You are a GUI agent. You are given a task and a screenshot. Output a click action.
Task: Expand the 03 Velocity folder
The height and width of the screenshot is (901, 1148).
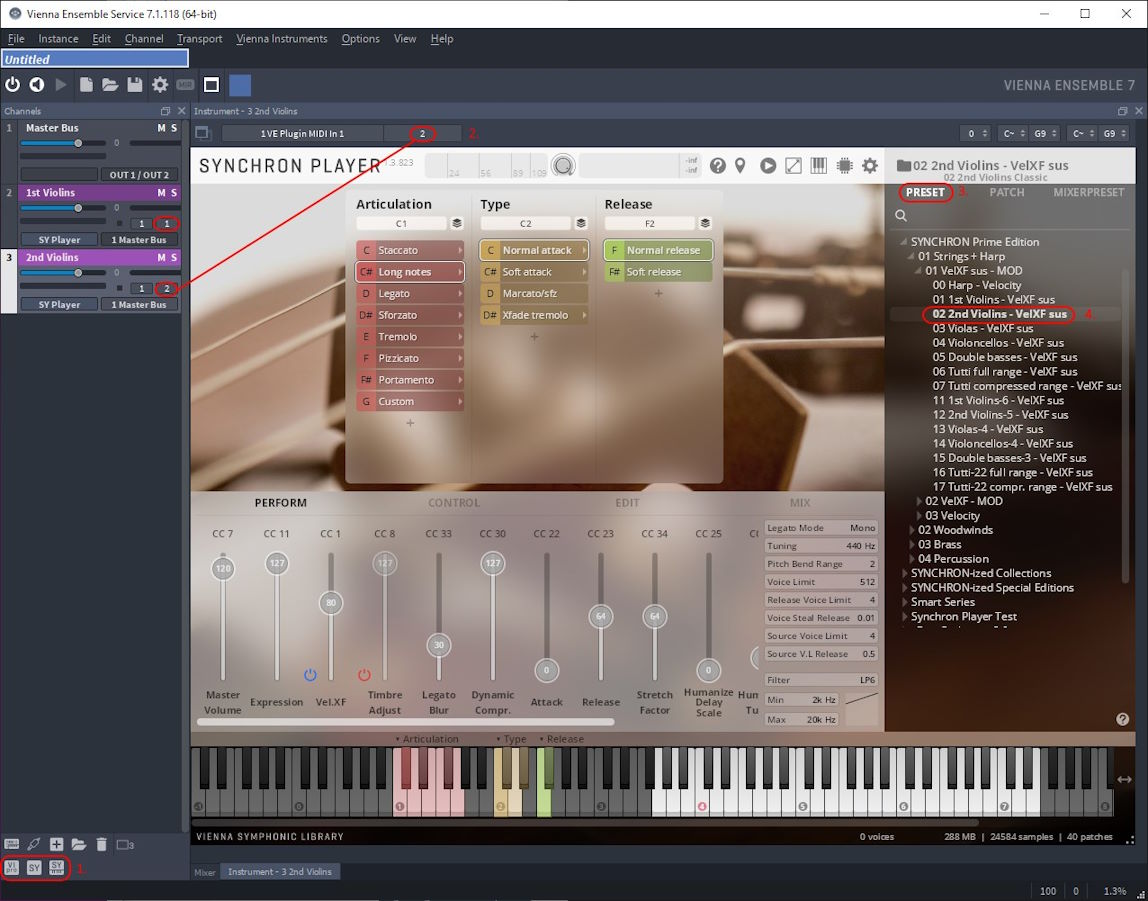[920, 515]
